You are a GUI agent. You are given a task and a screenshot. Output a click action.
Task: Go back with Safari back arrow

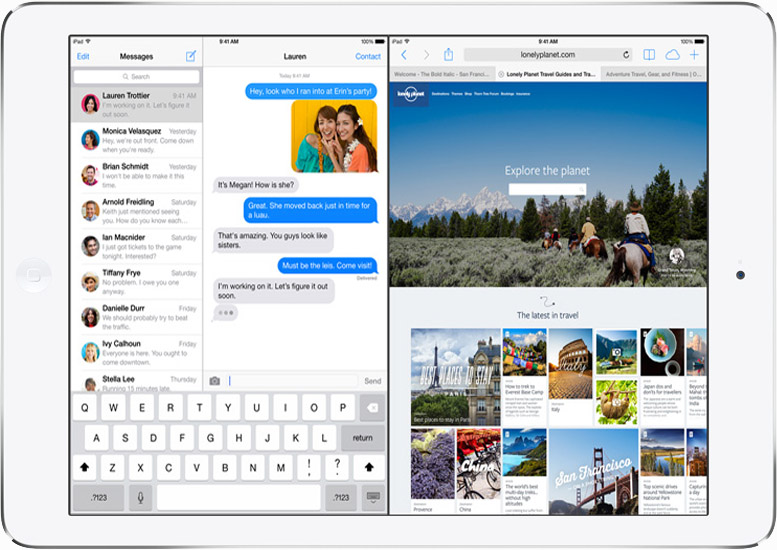pos(402,55)
